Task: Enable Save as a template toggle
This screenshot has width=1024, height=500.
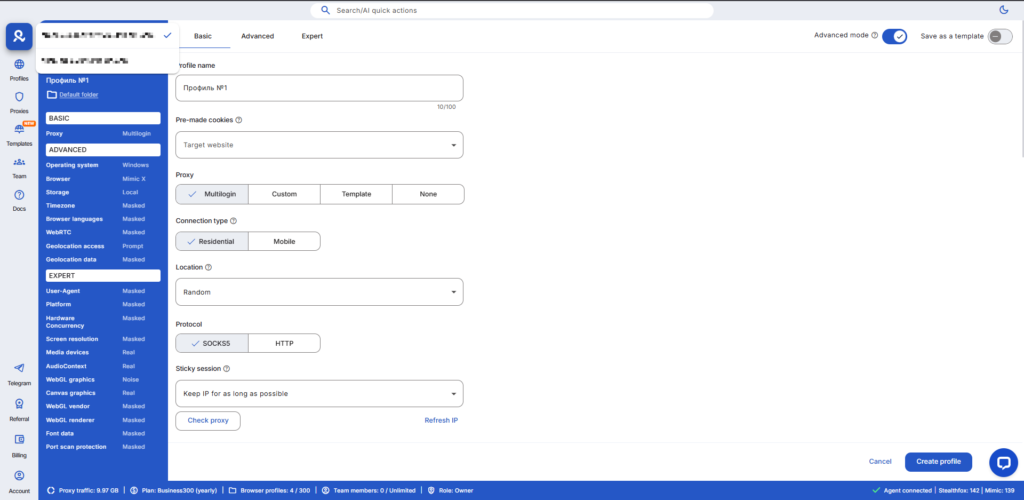Action: tap(999, 36)
